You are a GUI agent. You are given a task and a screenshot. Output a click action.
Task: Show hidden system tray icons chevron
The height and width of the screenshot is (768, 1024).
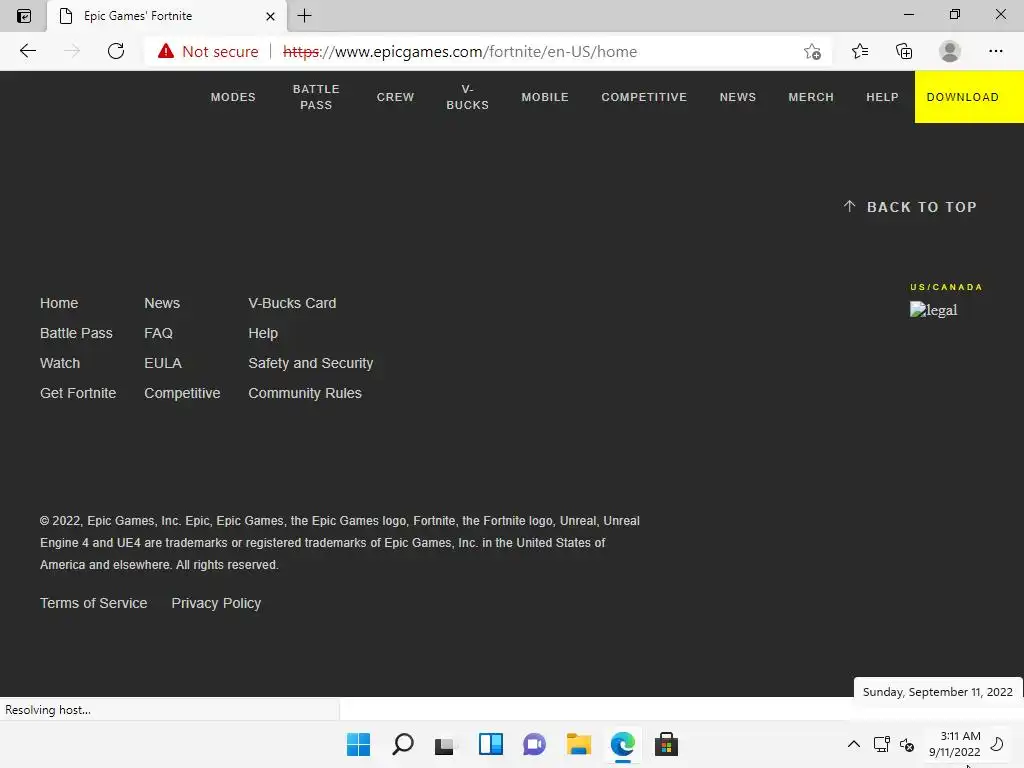tap(854, 744)
